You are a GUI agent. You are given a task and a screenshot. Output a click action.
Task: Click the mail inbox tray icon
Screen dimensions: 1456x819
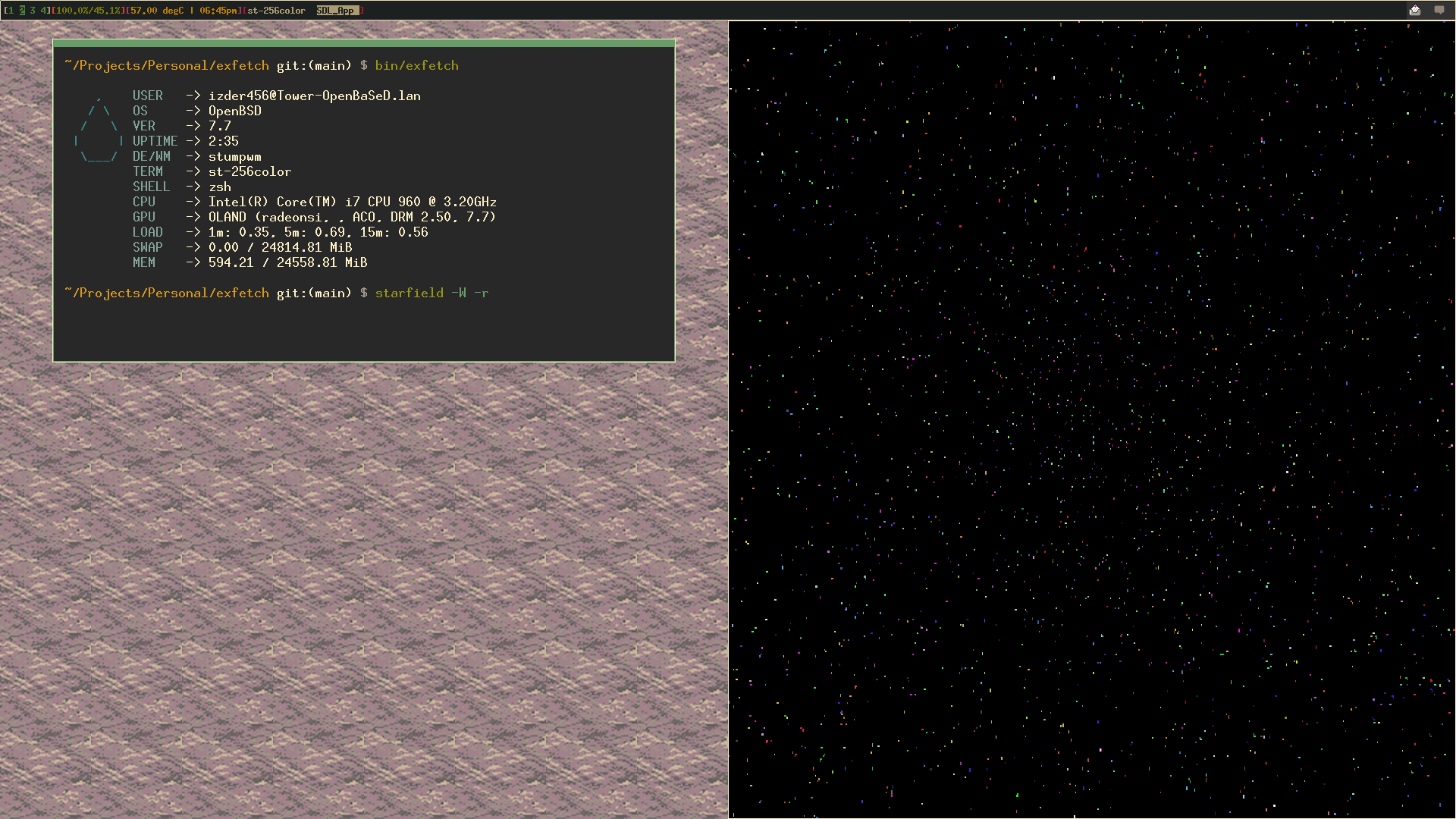click(x=1414, y=10)
